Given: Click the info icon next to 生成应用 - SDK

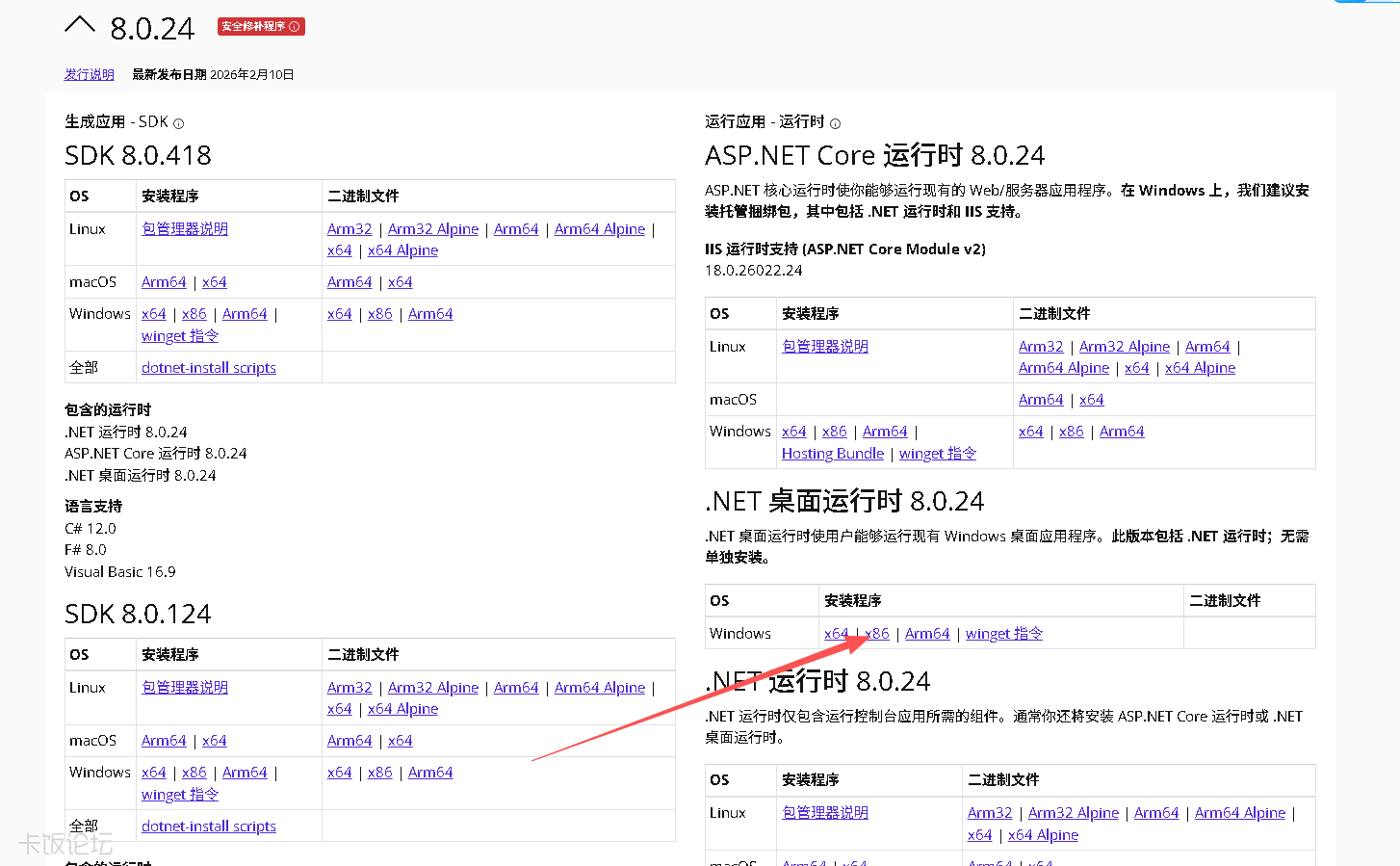Looking at the screenshot, I should pyautogui.click(x=178, y=121).
